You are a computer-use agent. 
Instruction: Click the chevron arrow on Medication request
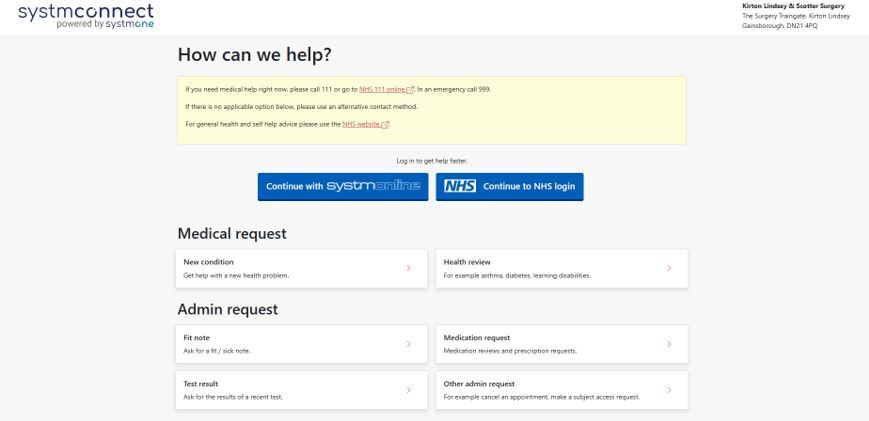pos(669,344)
